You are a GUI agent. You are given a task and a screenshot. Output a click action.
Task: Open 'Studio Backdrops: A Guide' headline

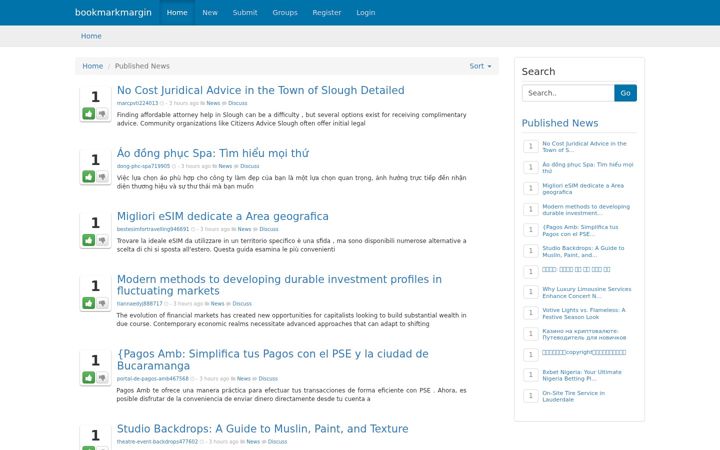pyautogui.click(x=262, y=429)
